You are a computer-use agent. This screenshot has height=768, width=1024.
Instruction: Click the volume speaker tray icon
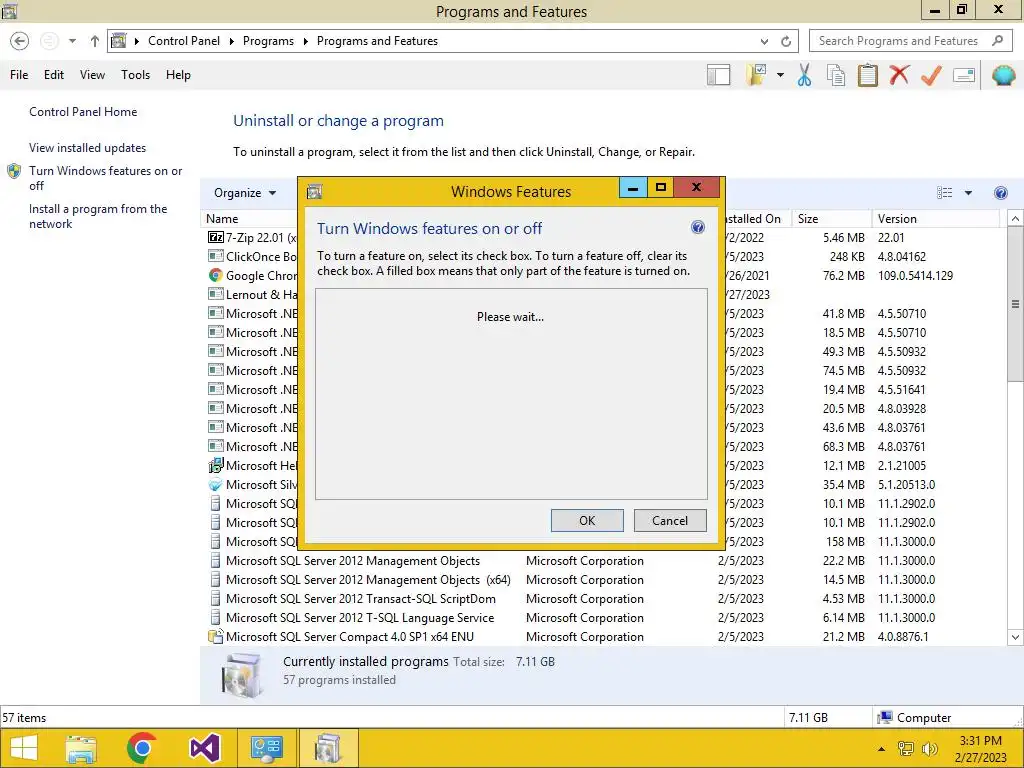pos(930,749)
